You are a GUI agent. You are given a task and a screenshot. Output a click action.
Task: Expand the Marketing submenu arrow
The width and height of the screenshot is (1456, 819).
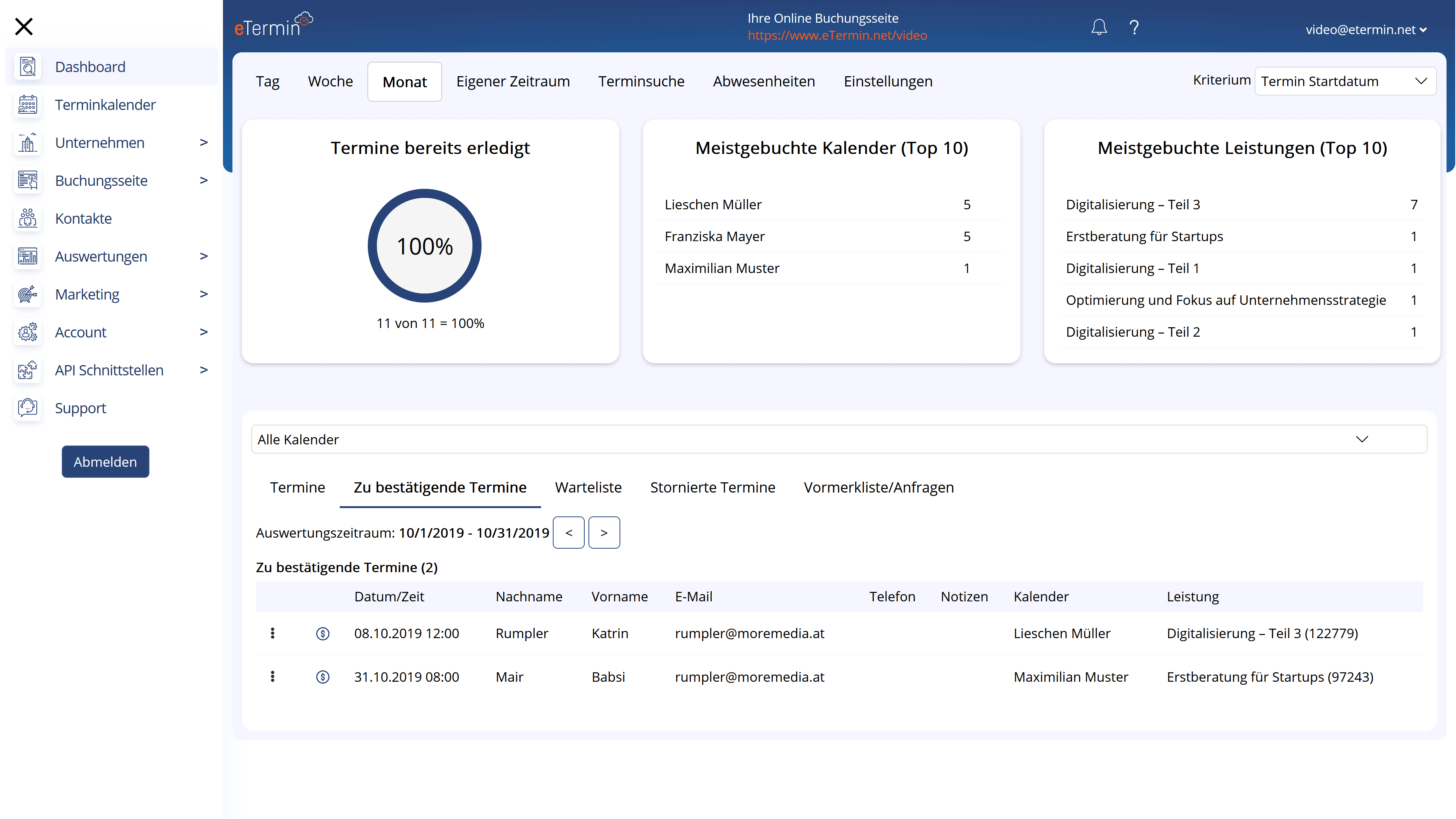coord(204,294)
